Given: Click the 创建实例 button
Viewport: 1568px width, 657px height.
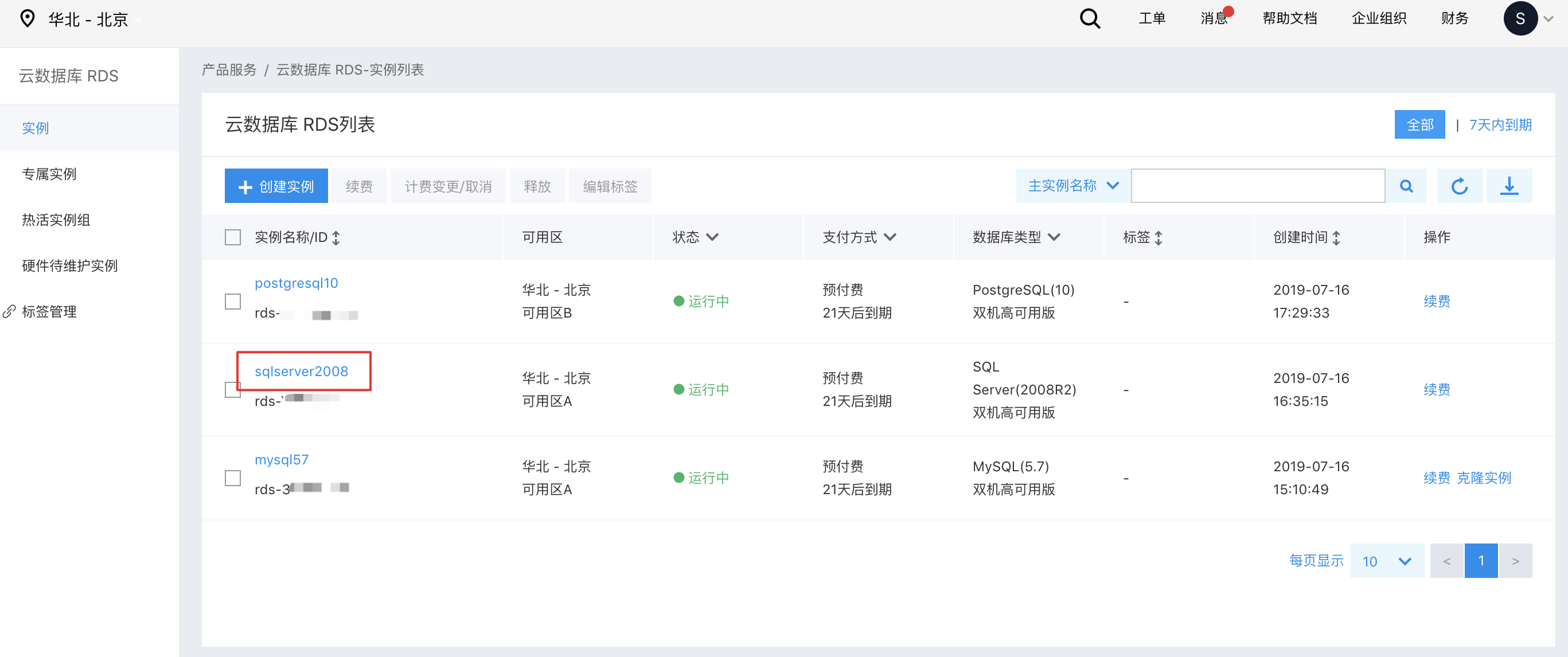Looking at the screenshot, I should (276, 186).
